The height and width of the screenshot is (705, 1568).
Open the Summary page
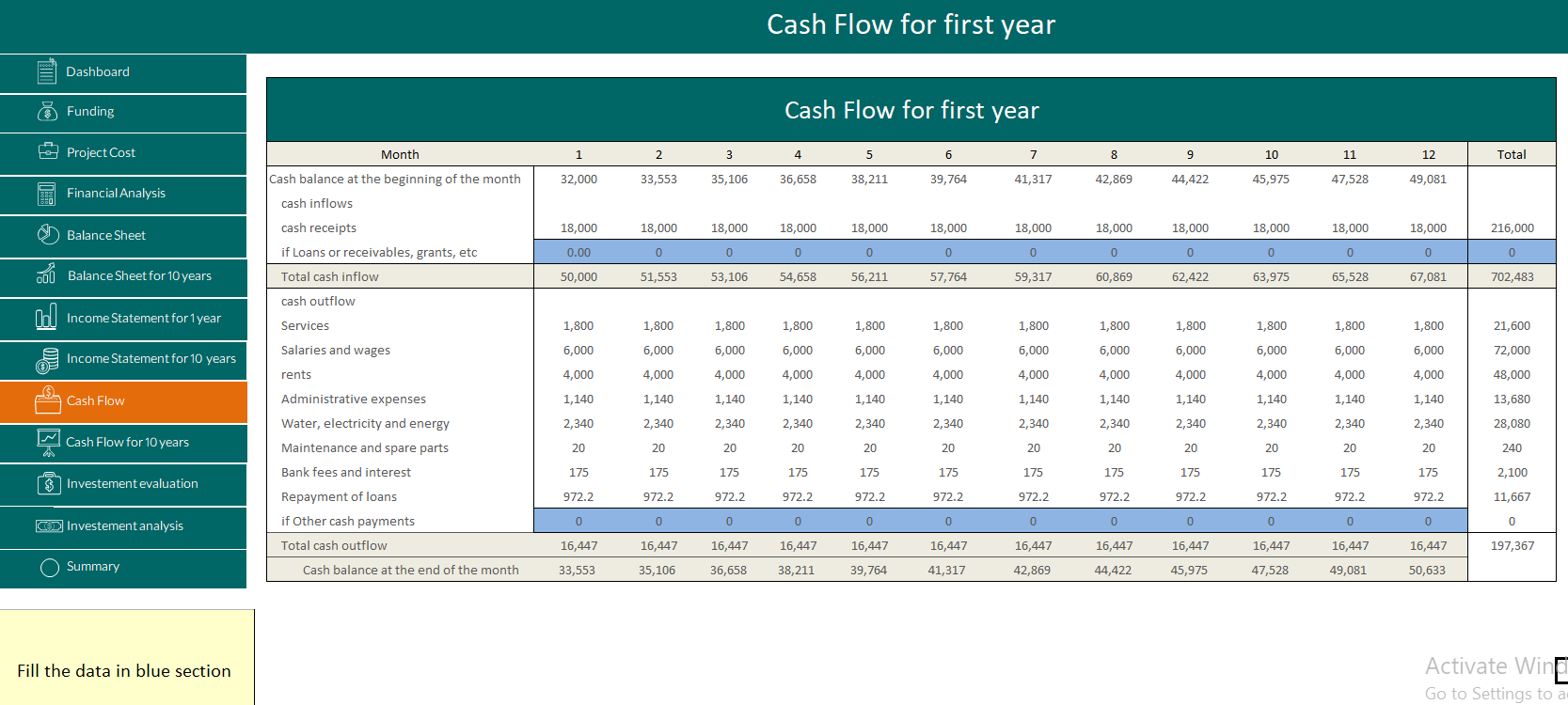pos(123,569)
